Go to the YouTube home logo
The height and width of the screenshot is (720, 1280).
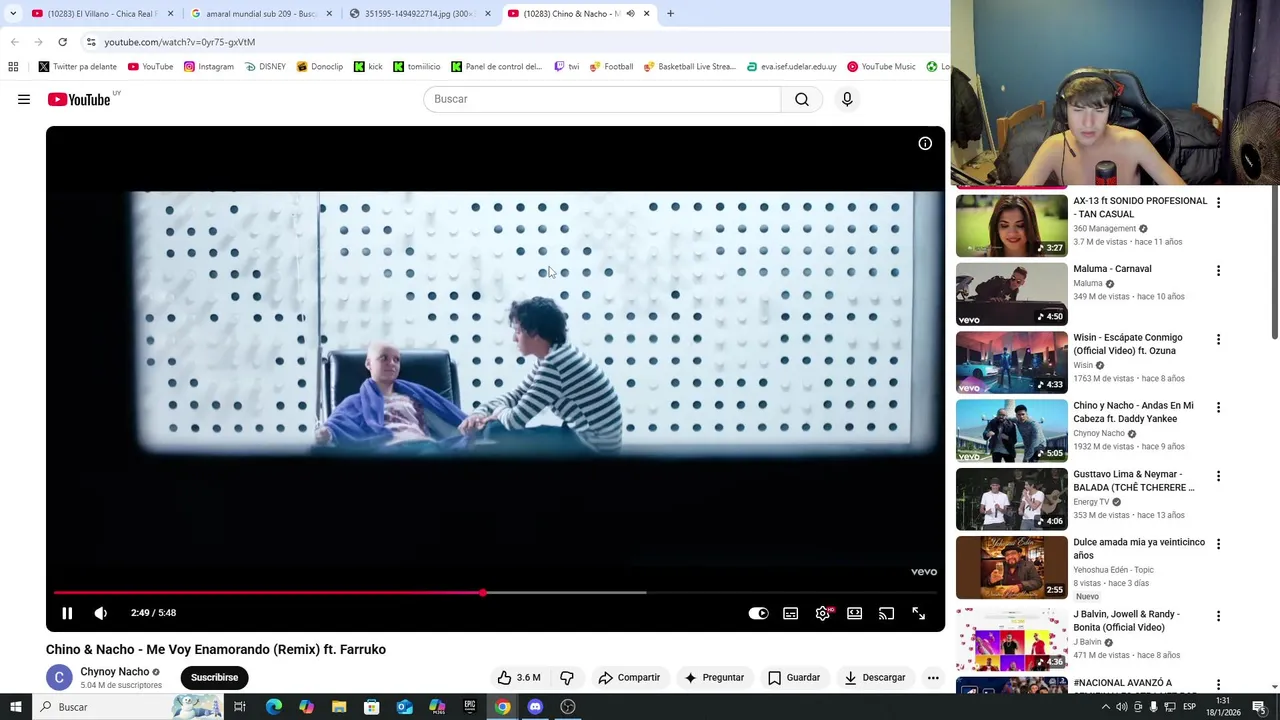coord(79,99)
